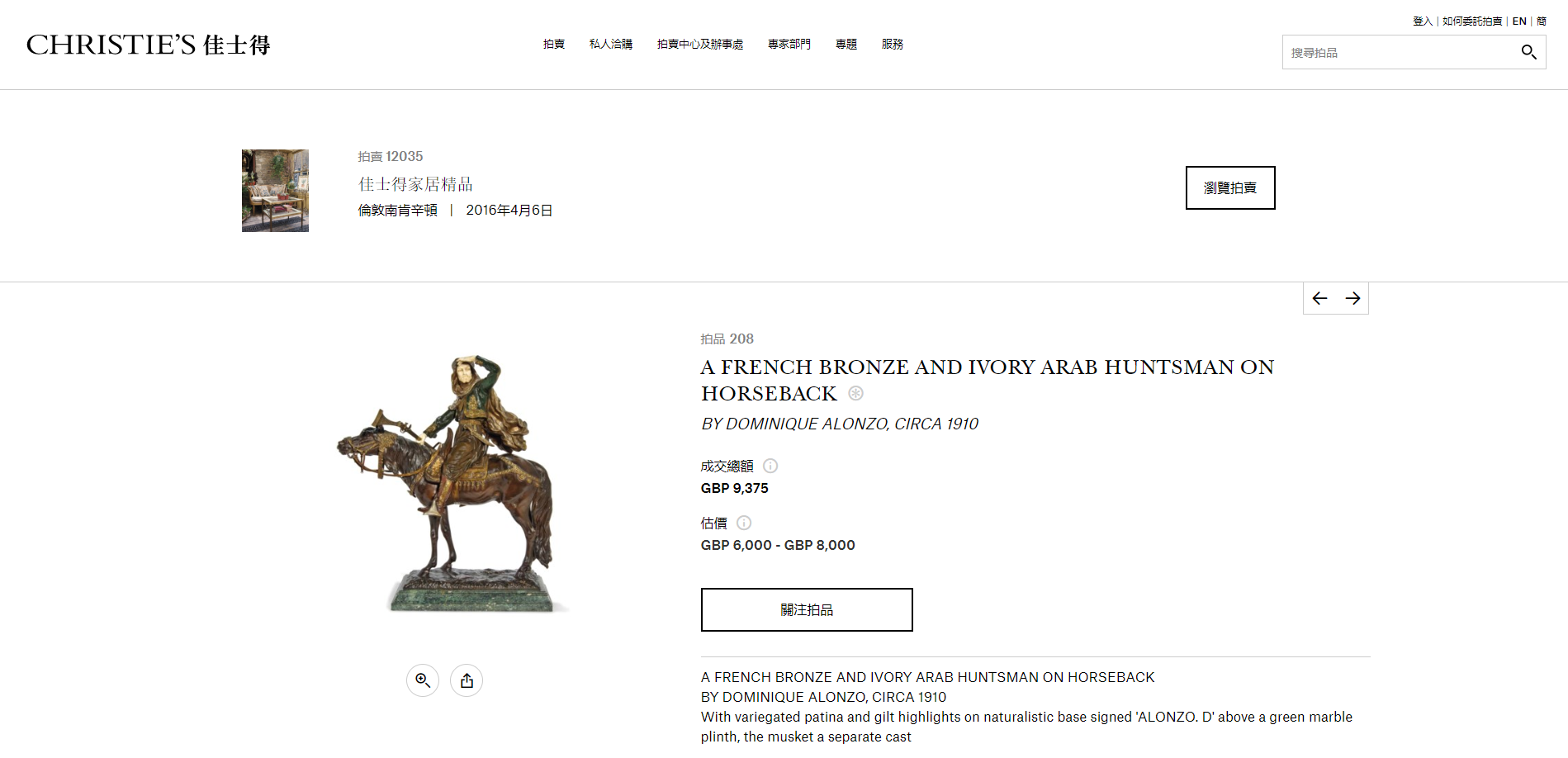Open the 拍賣 menu

(x=554, y=45)
